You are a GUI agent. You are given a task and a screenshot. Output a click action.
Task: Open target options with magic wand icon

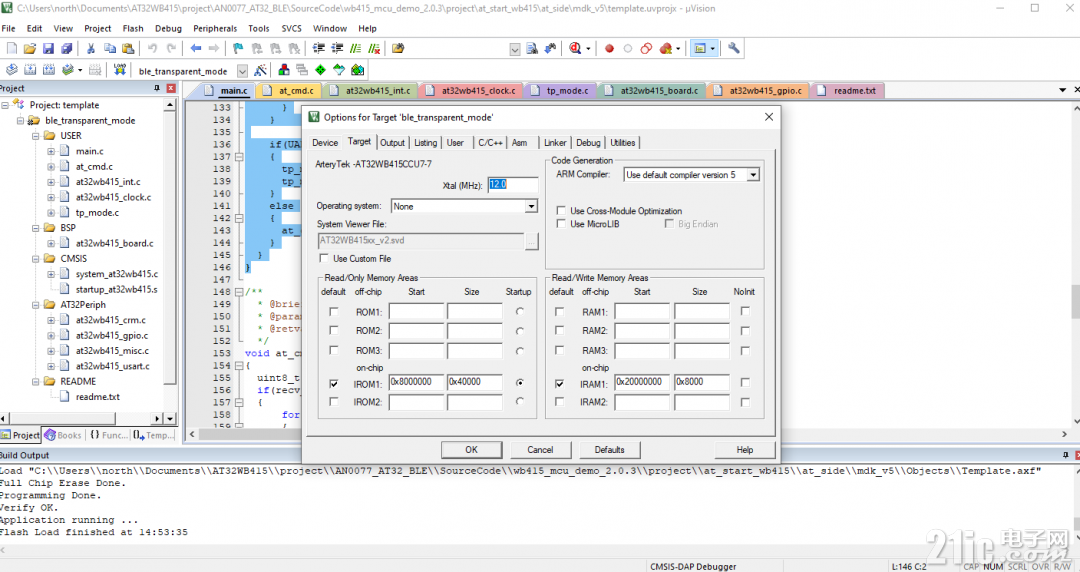coord(260,70)
